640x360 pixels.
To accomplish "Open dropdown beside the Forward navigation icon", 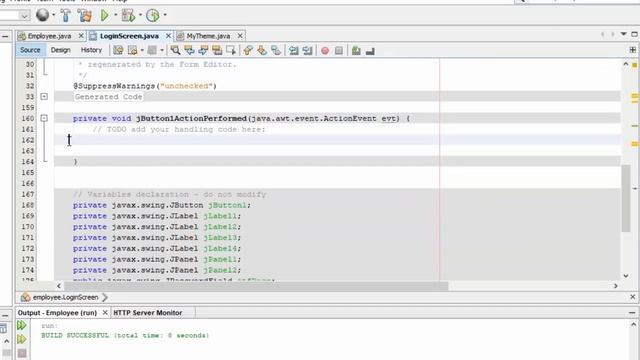I will [x=162, y=50].
